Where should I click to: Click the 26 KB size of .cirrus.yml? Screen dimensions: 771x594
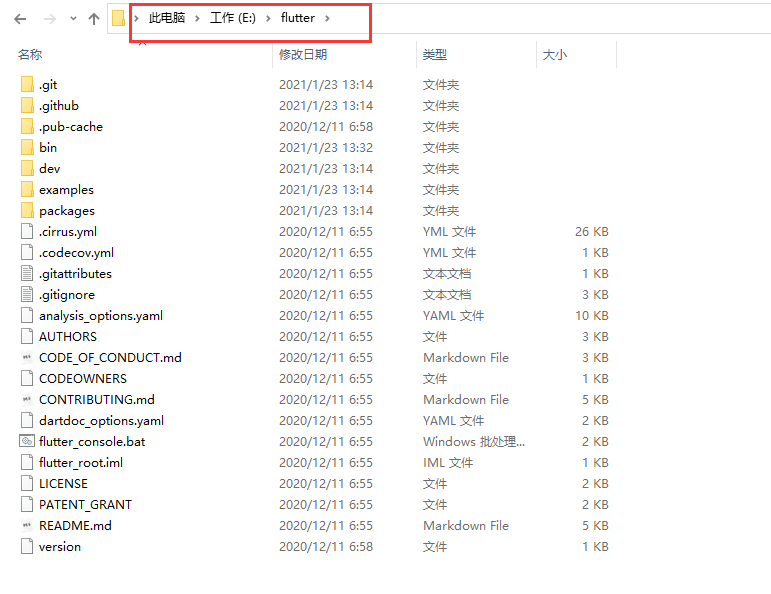tap(592, 231)
